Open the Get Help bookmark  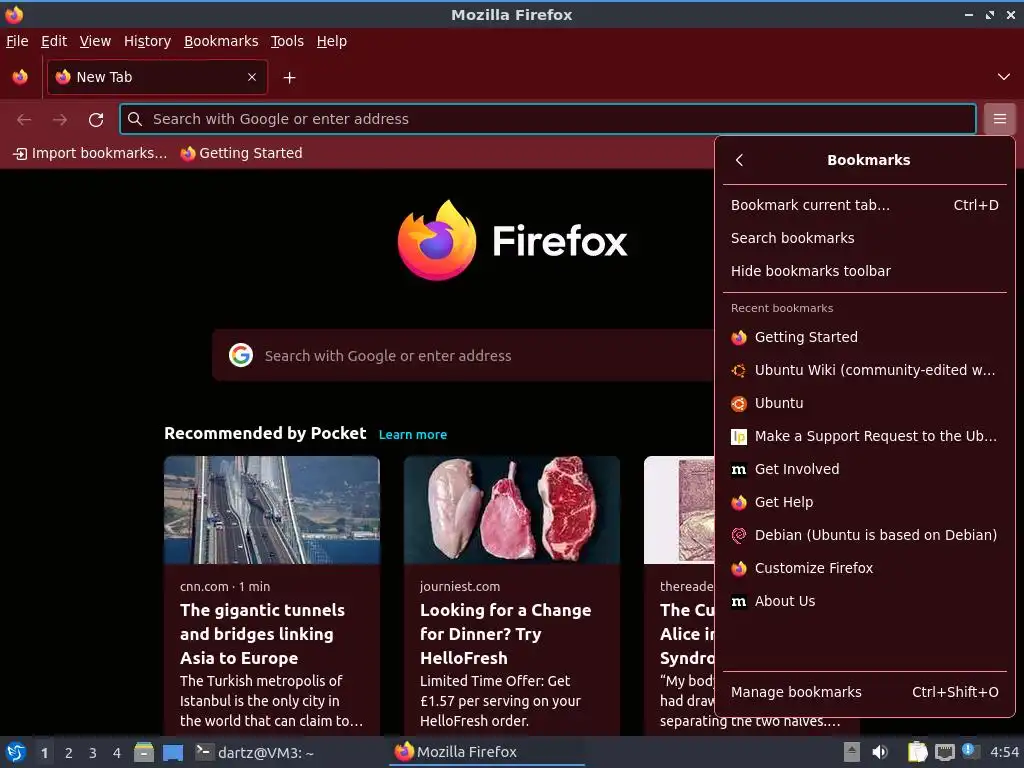pyautogui.click(x=865, y=502)
